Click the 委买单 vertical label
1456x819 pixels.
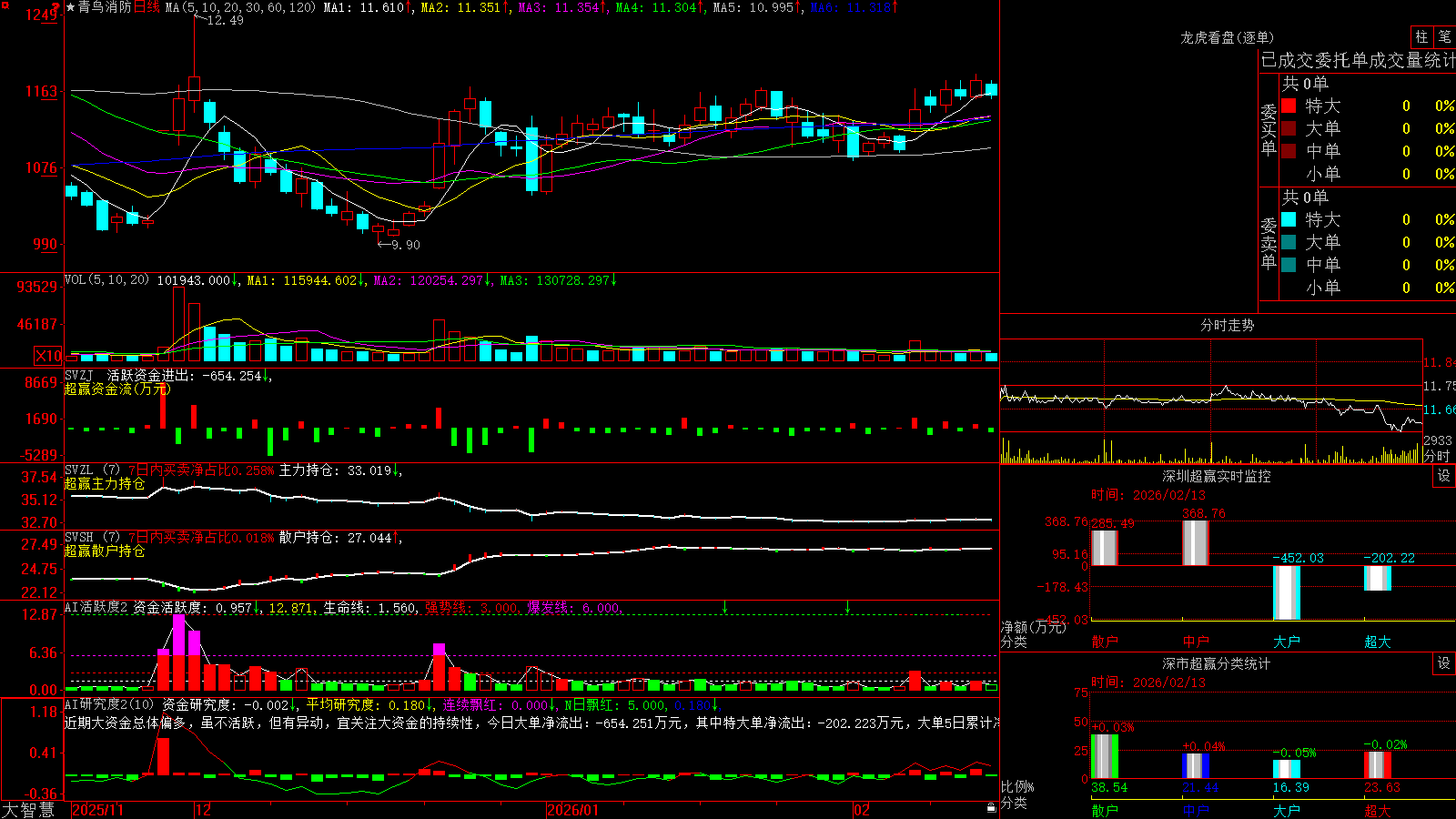coord(1269,129)
